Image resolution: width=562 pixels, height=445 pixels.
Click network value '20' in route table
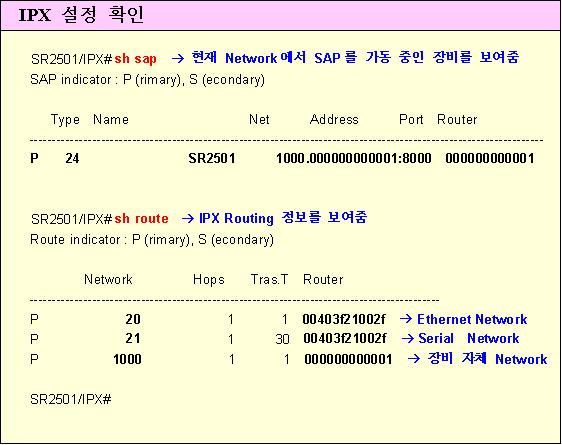133,319
